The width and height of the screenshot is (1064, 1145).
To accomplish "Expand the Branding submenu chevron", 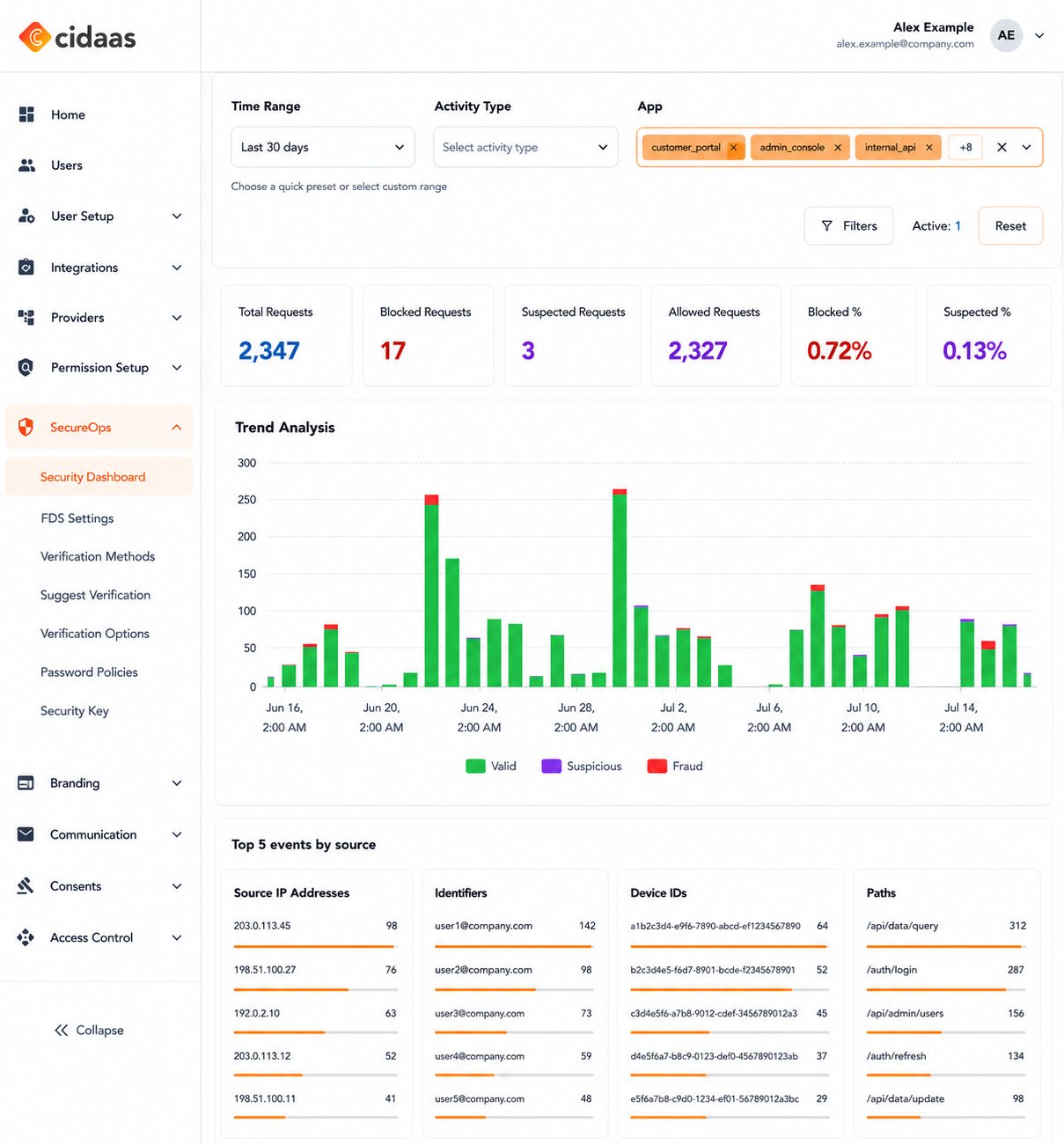I will [x=177, y=783].
